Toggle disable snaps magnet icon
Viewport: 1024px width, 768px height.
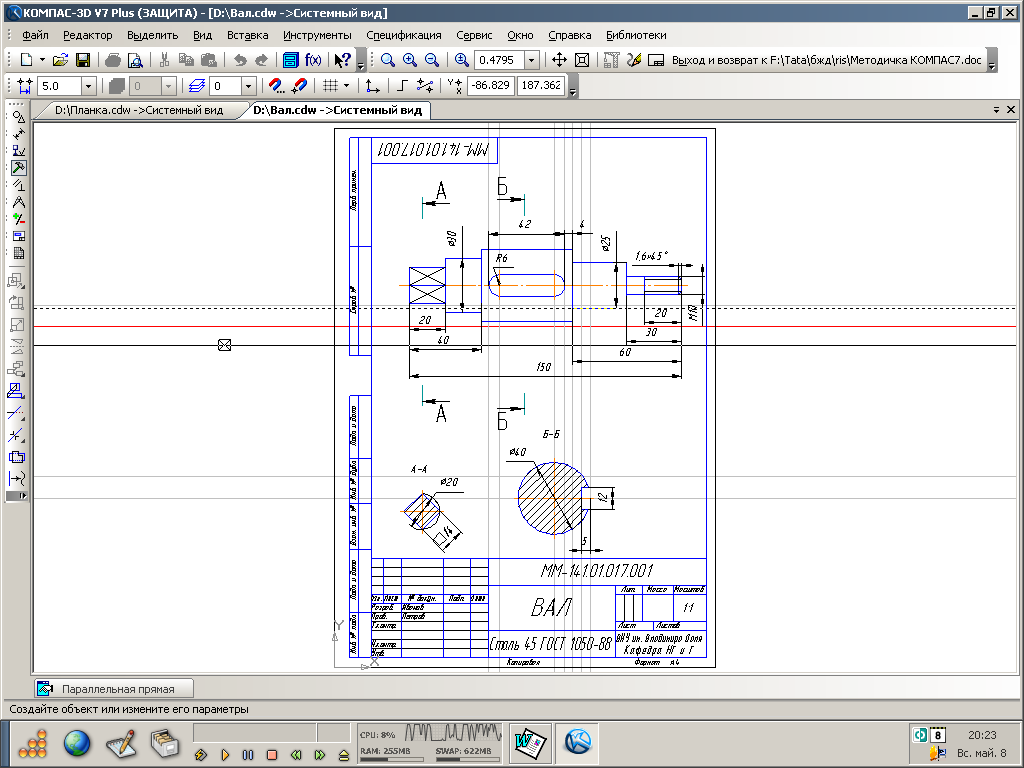point(300,86)
